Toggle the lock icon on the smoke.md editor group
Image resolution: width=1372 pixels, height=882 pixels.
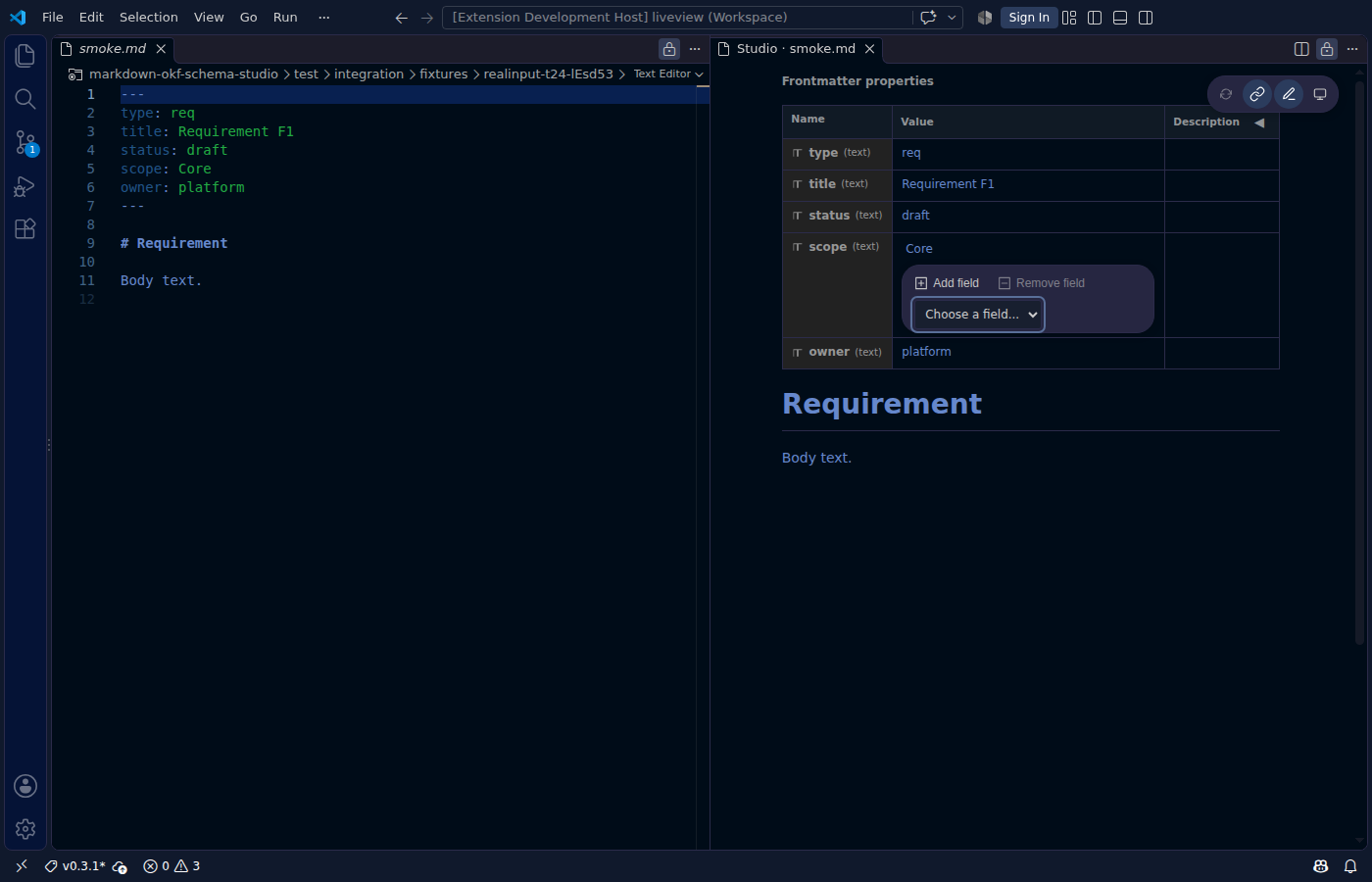pyautogui.click(x=669, y=49)
